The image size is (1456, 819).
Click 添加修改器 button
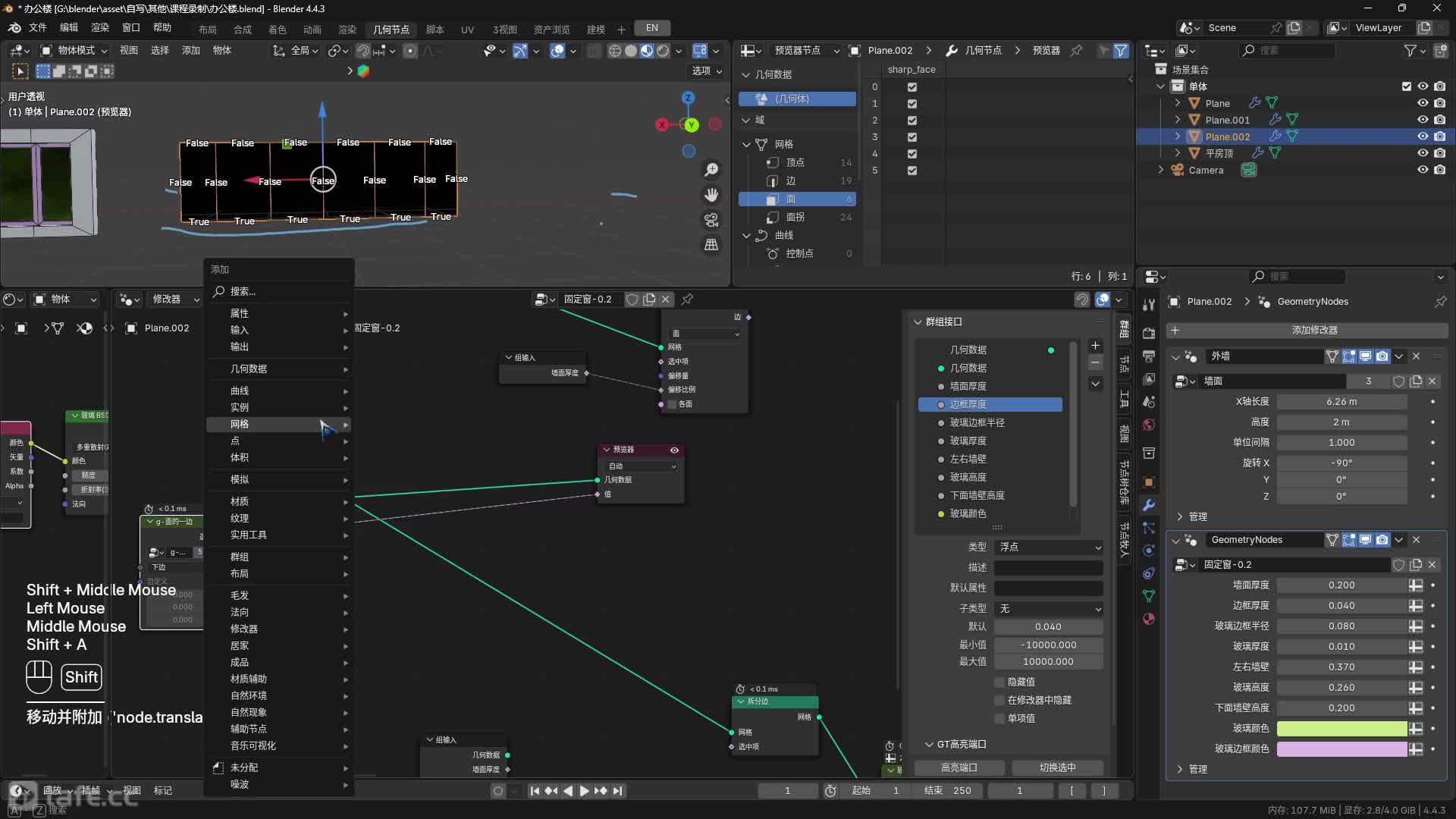pyautogui.click(x=1307, y=331)
